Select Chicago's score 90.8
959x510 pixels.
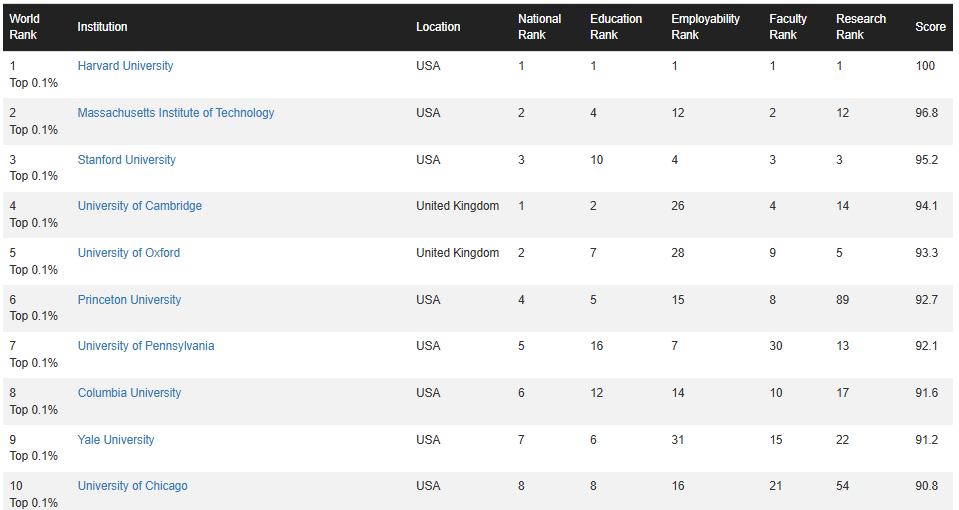point(927,486)
